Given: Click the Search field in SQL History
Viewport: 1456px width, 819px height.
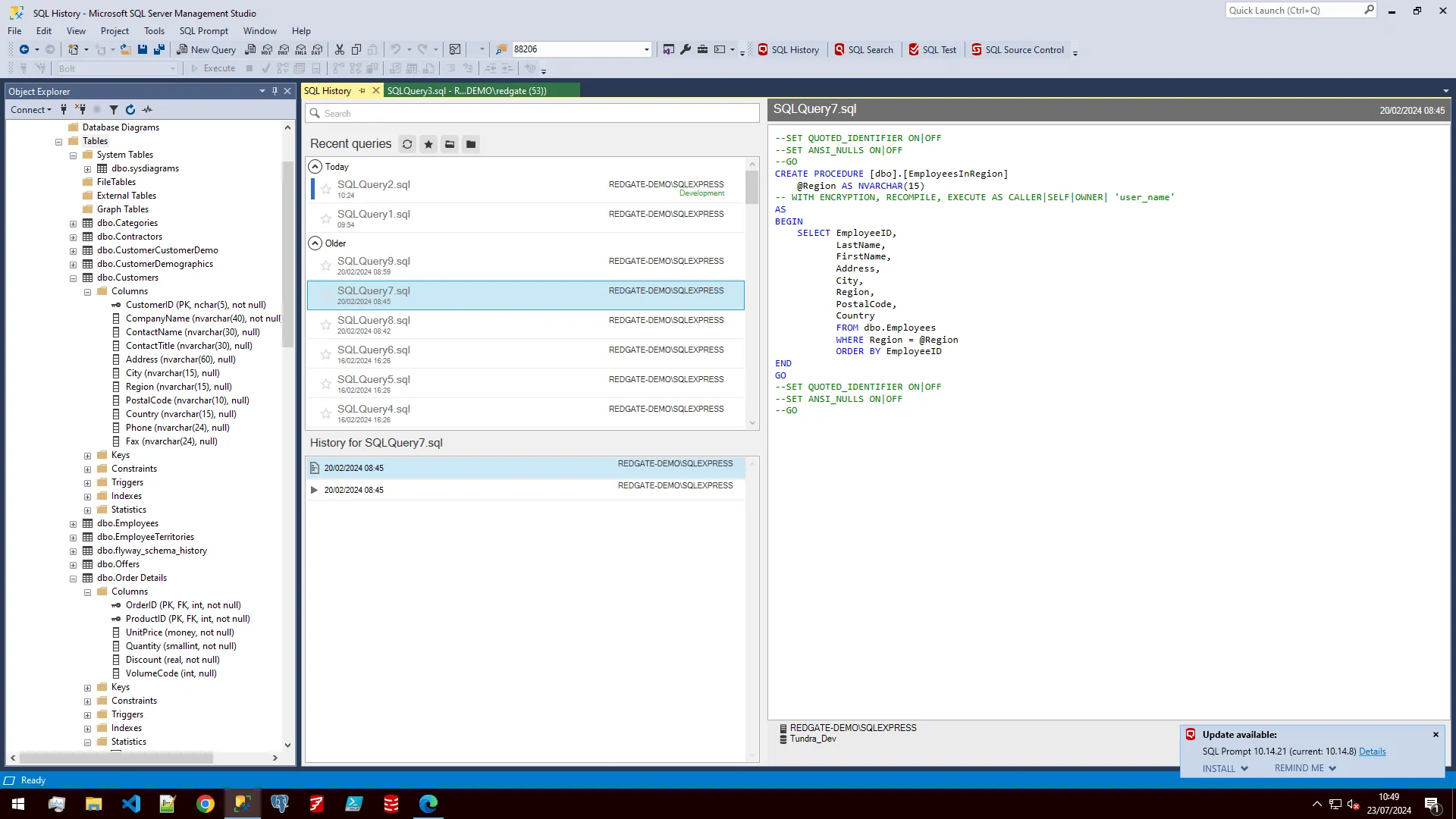Looking at the screenshot, I should (531, 114).
